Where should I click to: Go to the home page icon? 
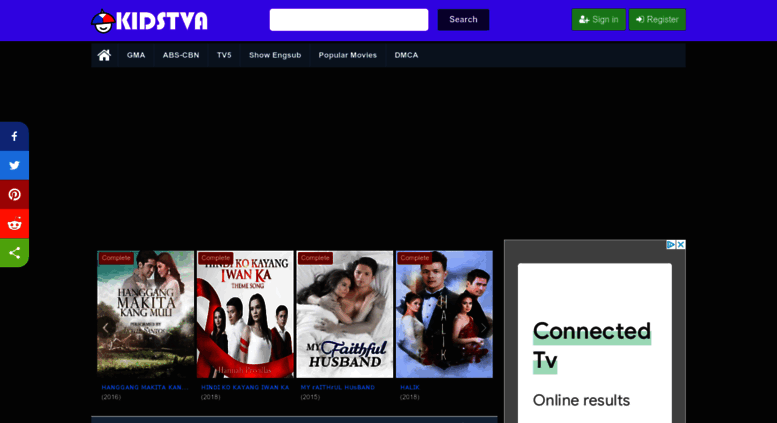pos(104,55)
